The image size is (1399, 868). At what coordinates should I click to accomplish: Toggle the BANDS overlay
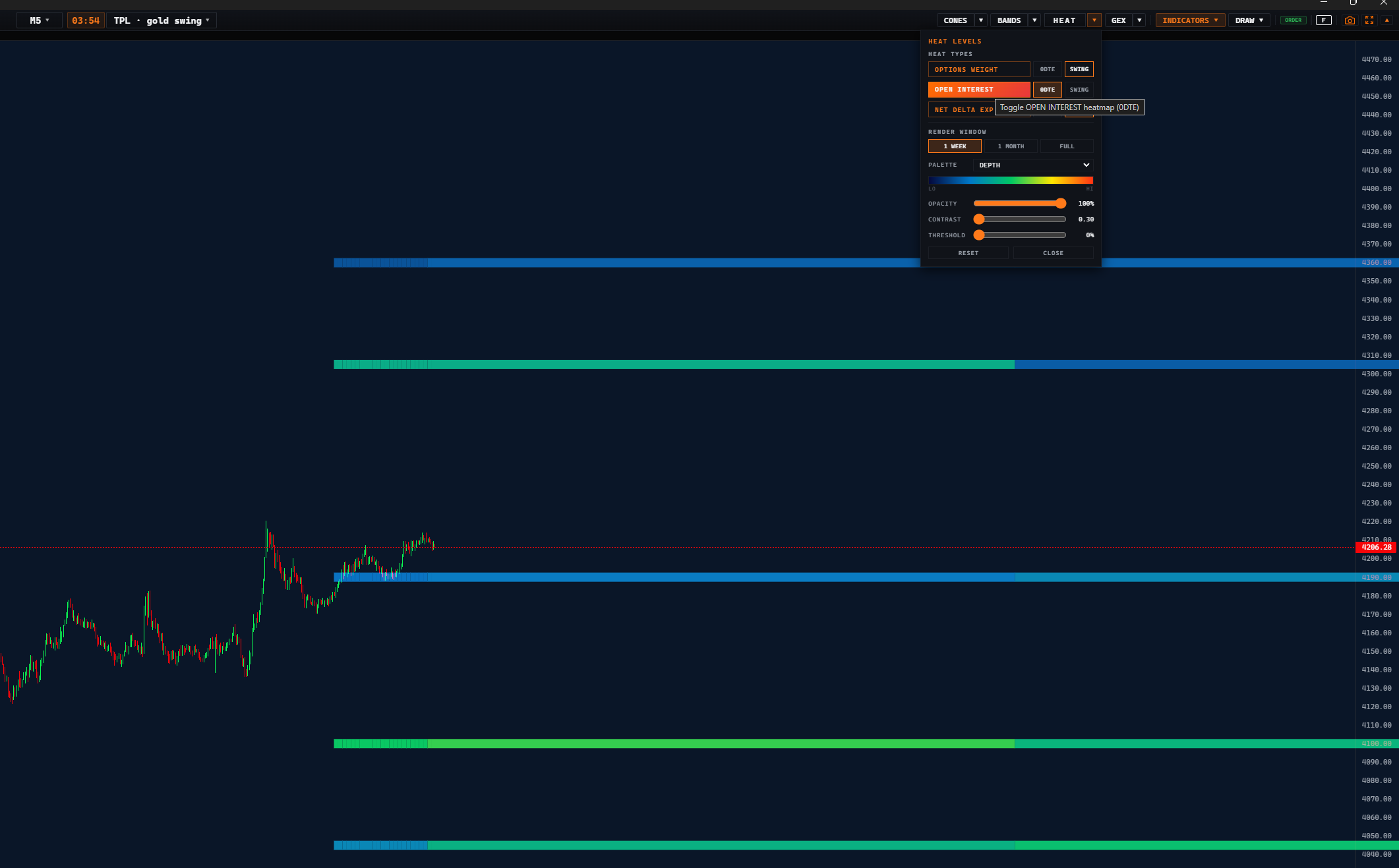[1009, 20]
